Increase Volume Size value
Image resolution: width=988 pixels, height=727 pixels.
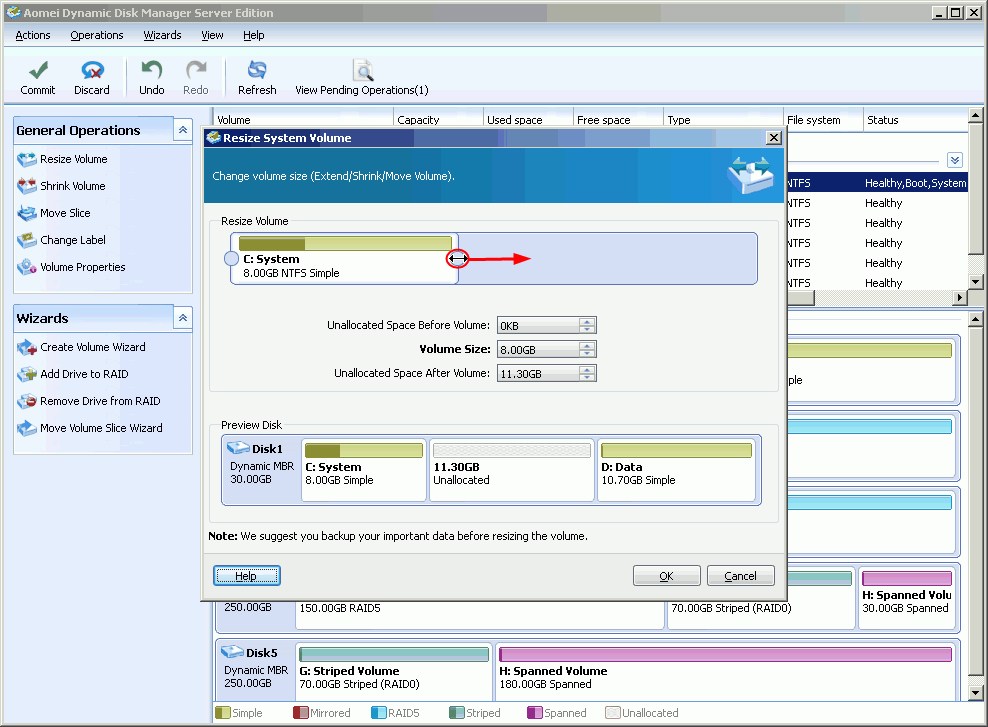tap(587, 345)
